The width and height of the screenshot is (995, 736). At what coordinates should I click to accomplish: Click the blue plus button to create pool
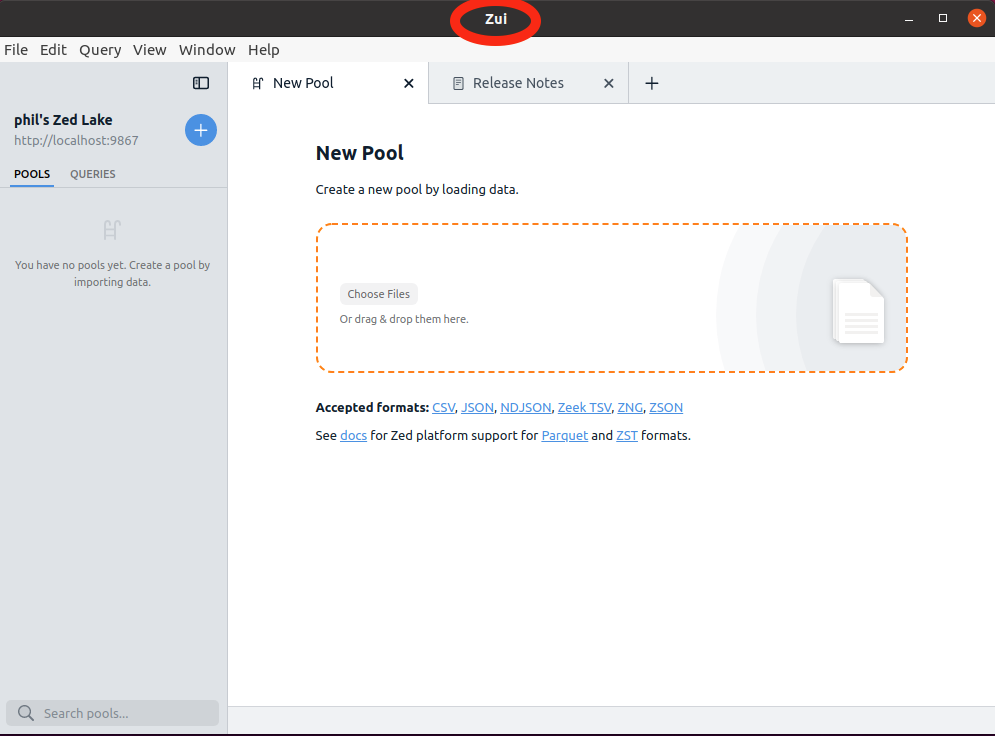tap(200, 130)
